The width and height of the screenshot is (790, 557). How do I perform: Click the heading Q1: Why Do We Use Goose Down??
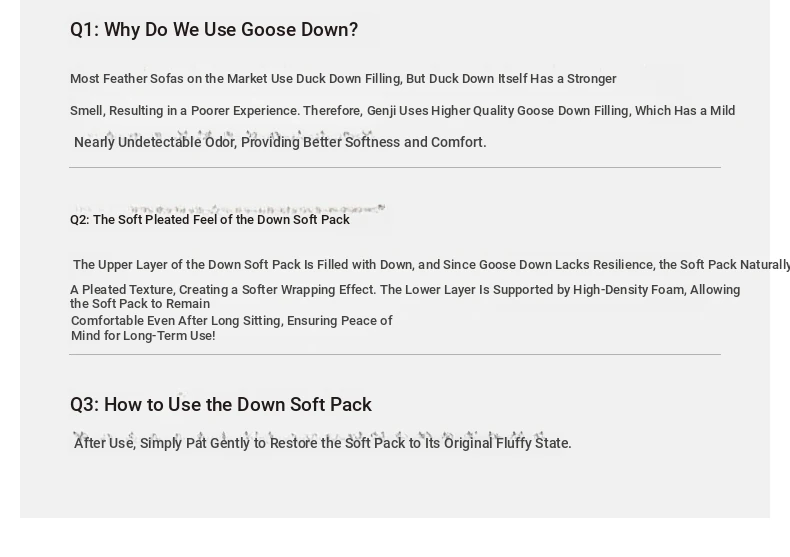[214, 30]
